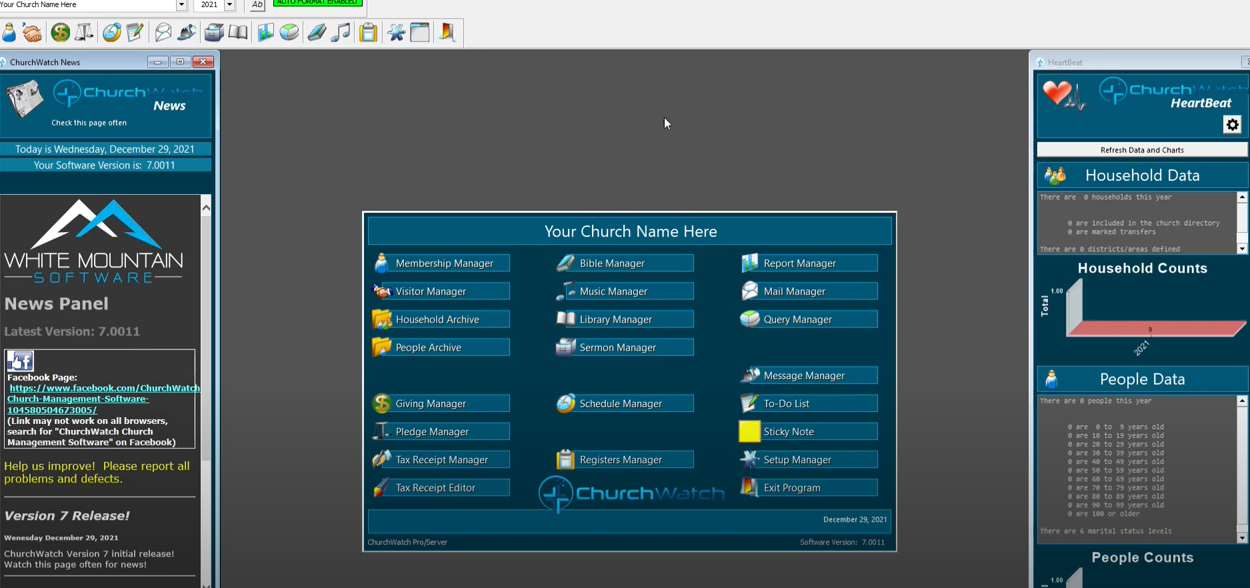The image size is (1250, 588).
Task: Click the notepad To-Do toolbar icon
Action: coord(135,33)
